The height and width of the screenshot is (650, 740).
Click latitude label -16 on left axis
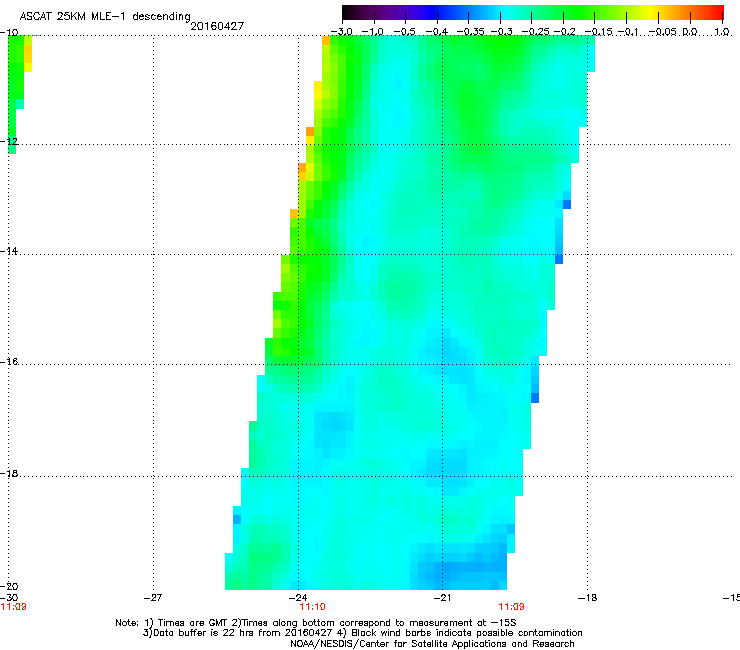[x=9, y=362]
